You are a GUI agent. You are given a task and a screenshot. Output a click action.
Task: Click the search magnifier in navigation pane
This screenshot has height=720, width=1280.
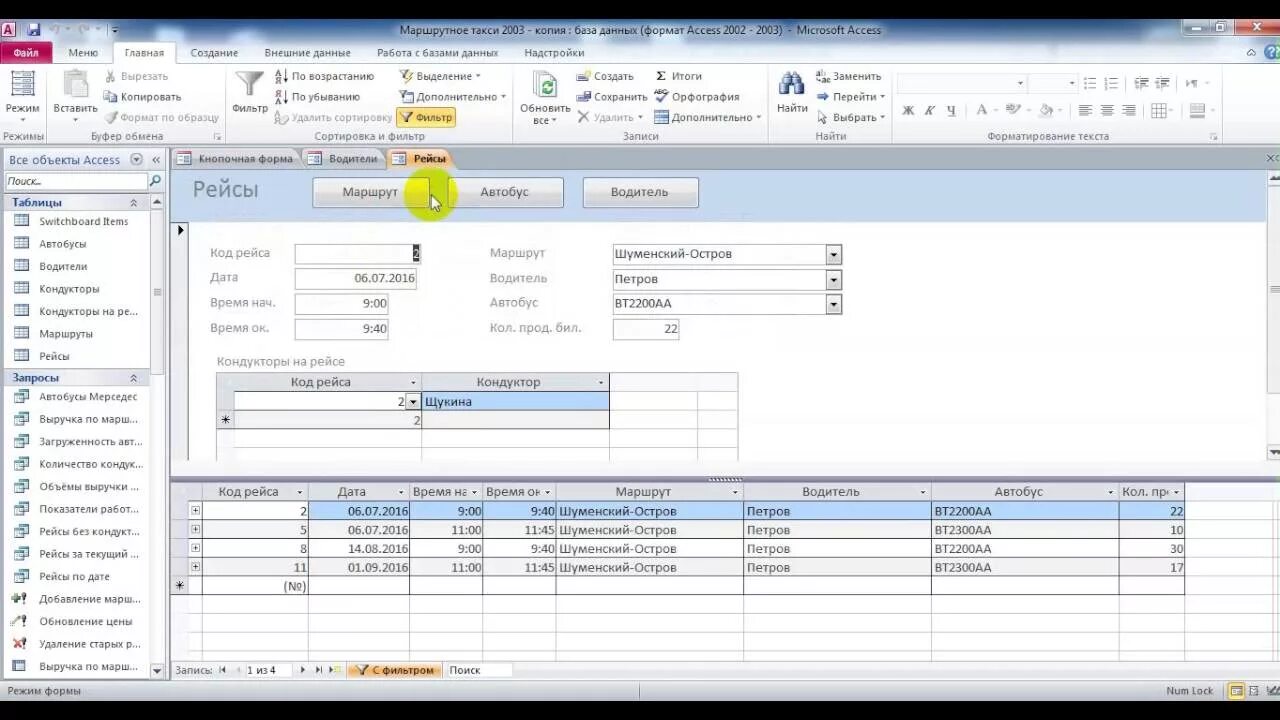click(x=155, y=181)
